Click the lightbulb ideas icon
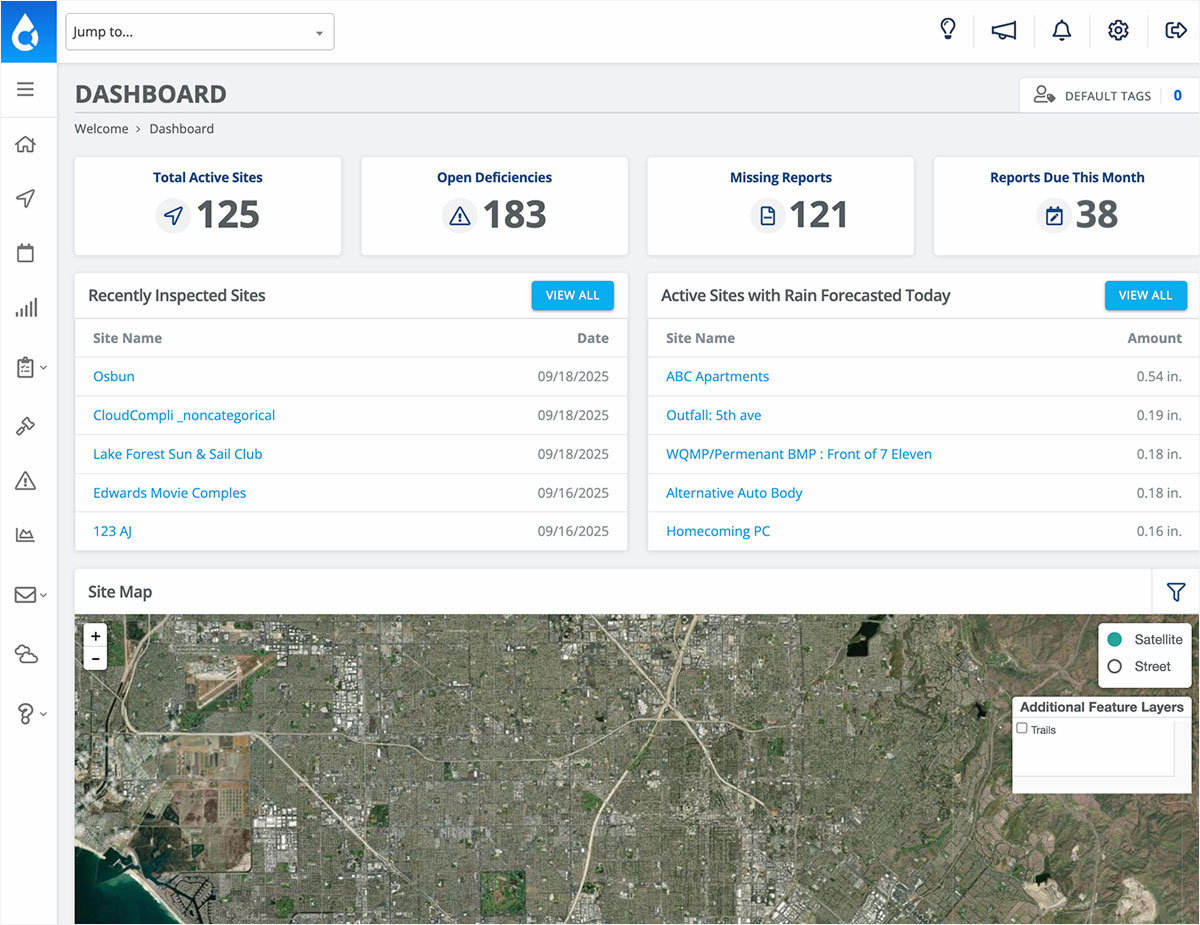Viewport: 1200px width, 925px height. coord(948,30)
